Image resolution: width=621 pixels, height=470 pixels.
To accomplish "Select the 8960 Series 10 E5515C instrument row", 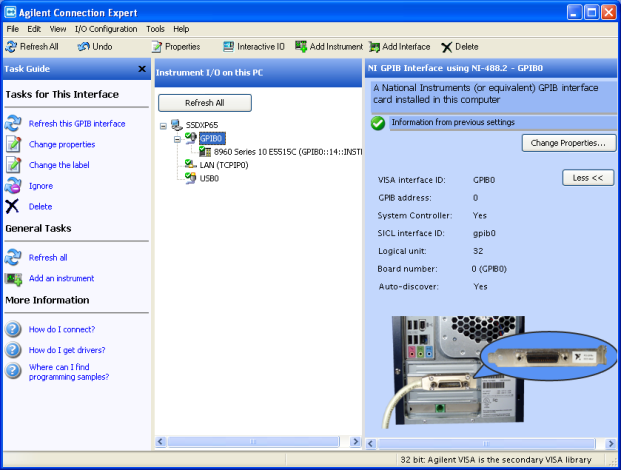I will (288, 152).
